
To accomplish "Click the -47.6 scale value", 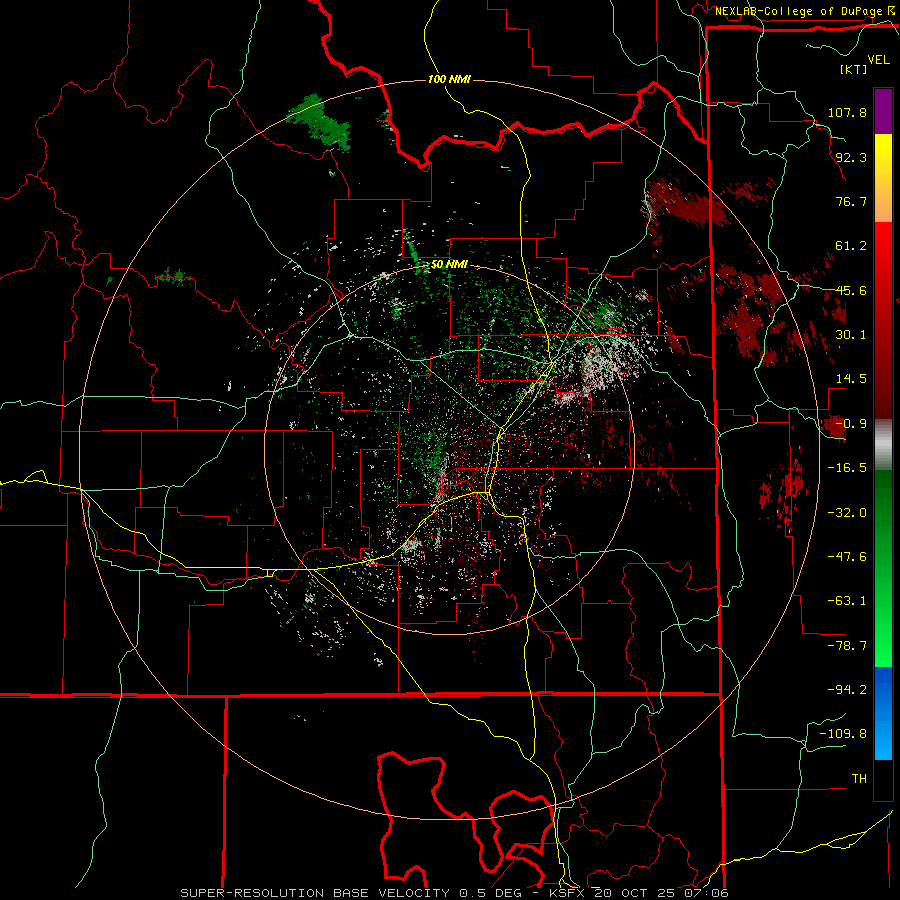I will (x=847, y=557).
